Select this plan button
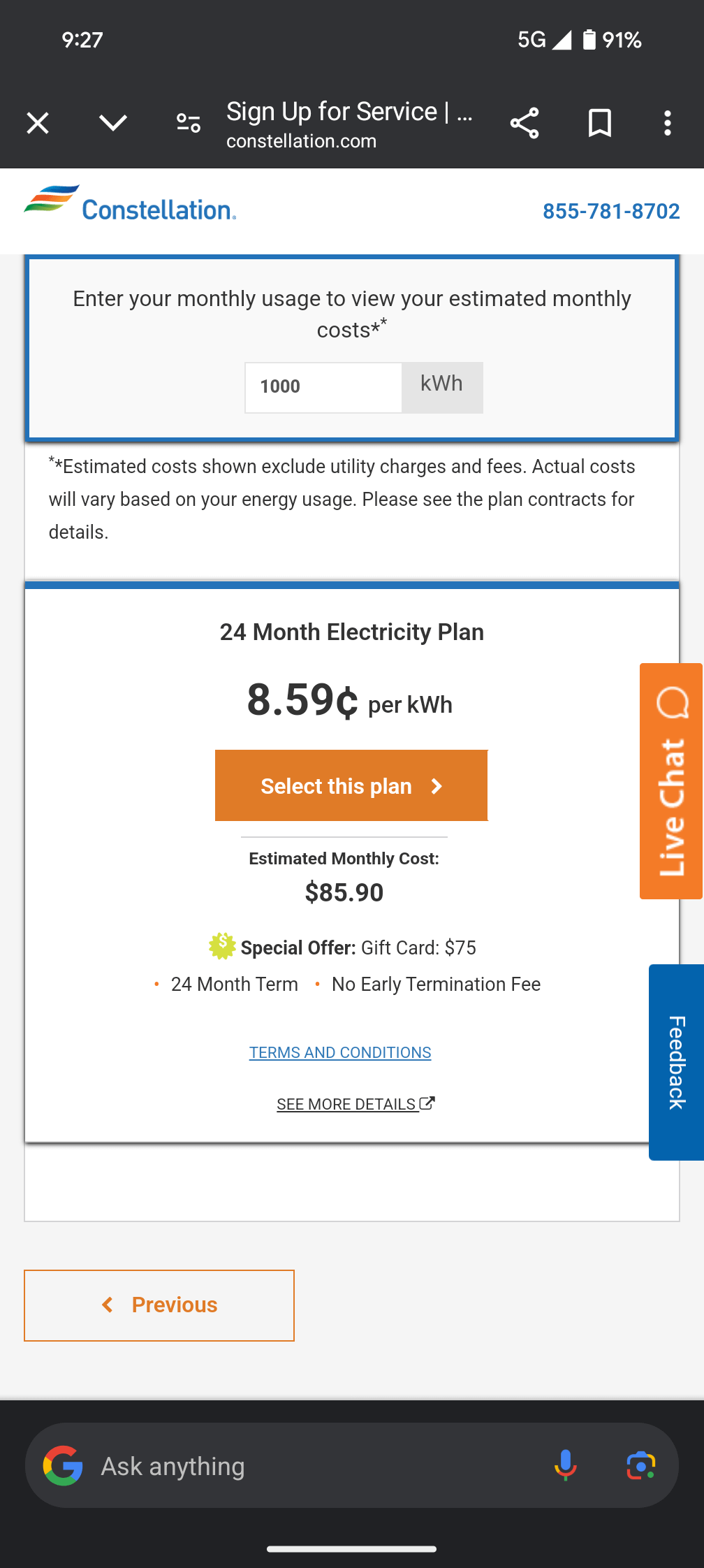704x1568 pixels. pyautogui.click(x=351, y=785)
